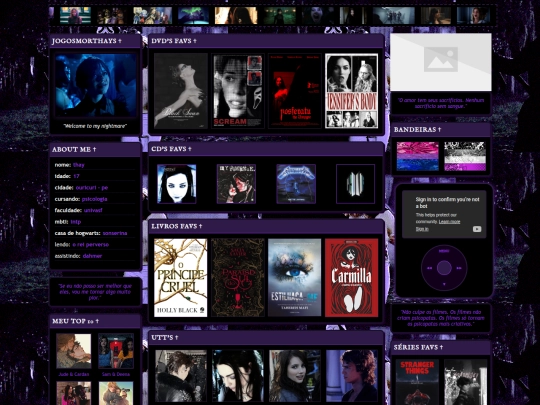
Task: Open the Stranger Things series poster
Action: point(417,382)
